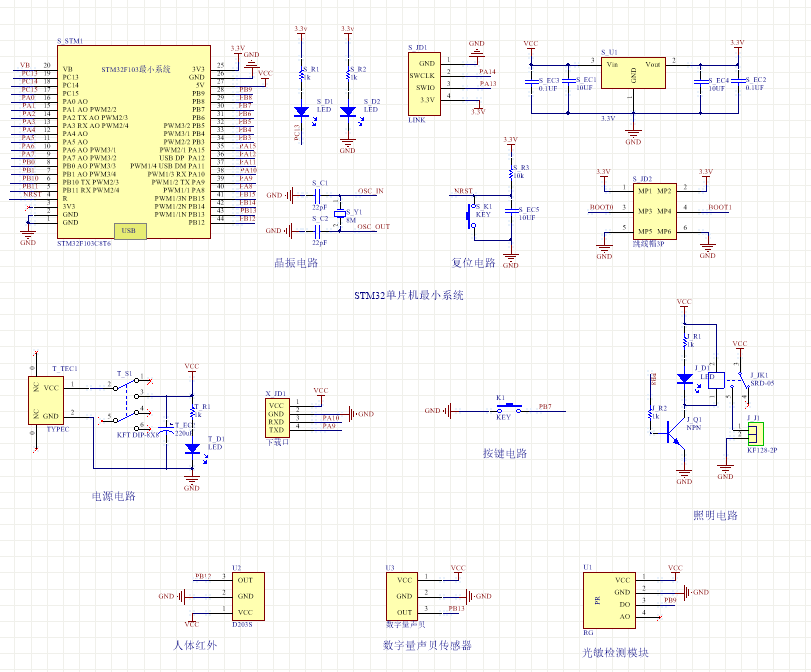811x672 pixels.
Task: Click the '电源电路' caption
Action: point(113,496)
